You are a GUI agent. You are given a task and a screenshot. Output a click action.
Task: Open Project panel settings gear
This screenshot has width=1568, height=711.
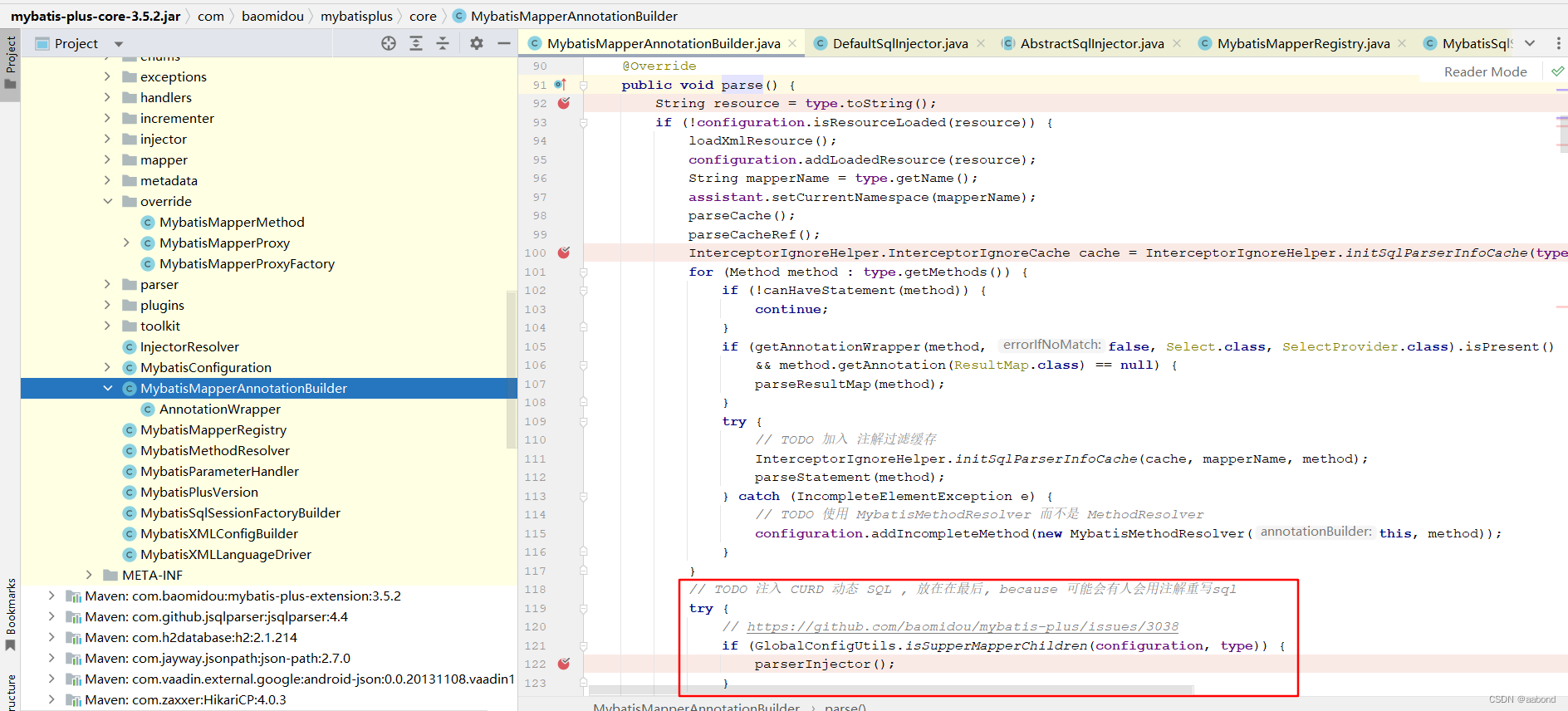(477, 43)
